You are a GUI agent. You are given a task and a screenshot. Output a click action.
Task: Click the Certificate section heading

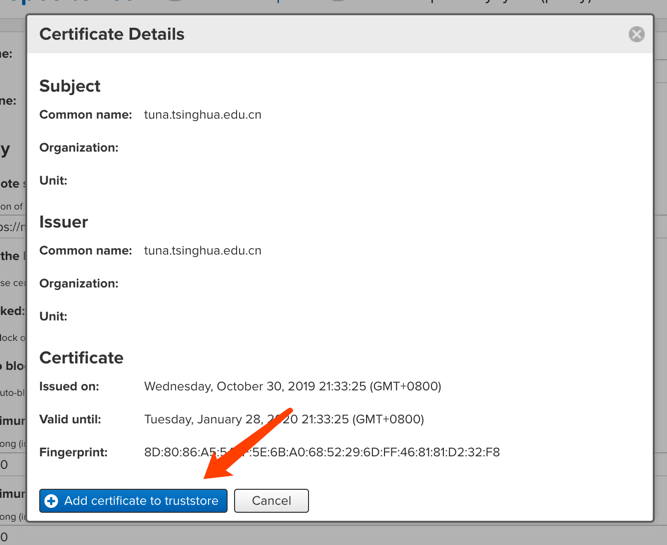pyautogui.click(x=81, y=358)
